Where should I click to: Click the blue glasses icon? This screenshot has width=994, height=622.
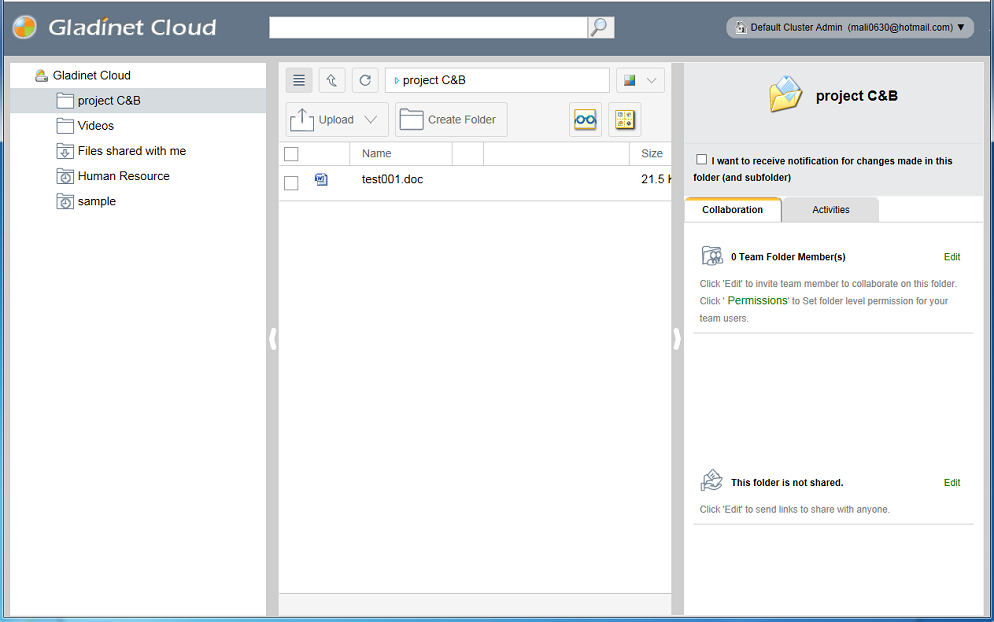tap(585, 119)
